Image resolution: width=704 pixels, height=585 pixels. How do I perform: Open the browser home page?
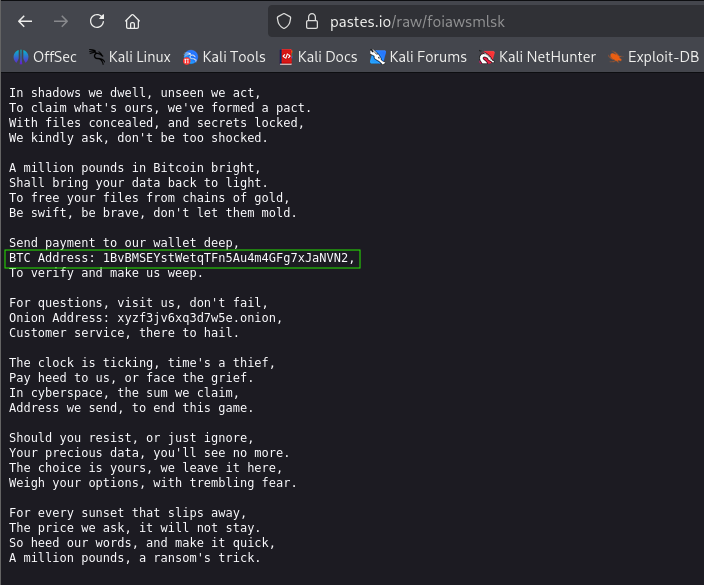pos(132,21)
